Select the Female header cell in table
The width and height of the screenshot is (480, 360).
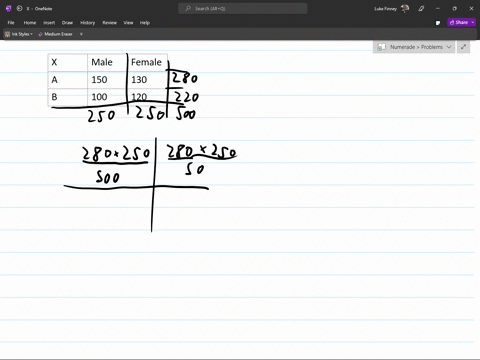click(147, 62)
